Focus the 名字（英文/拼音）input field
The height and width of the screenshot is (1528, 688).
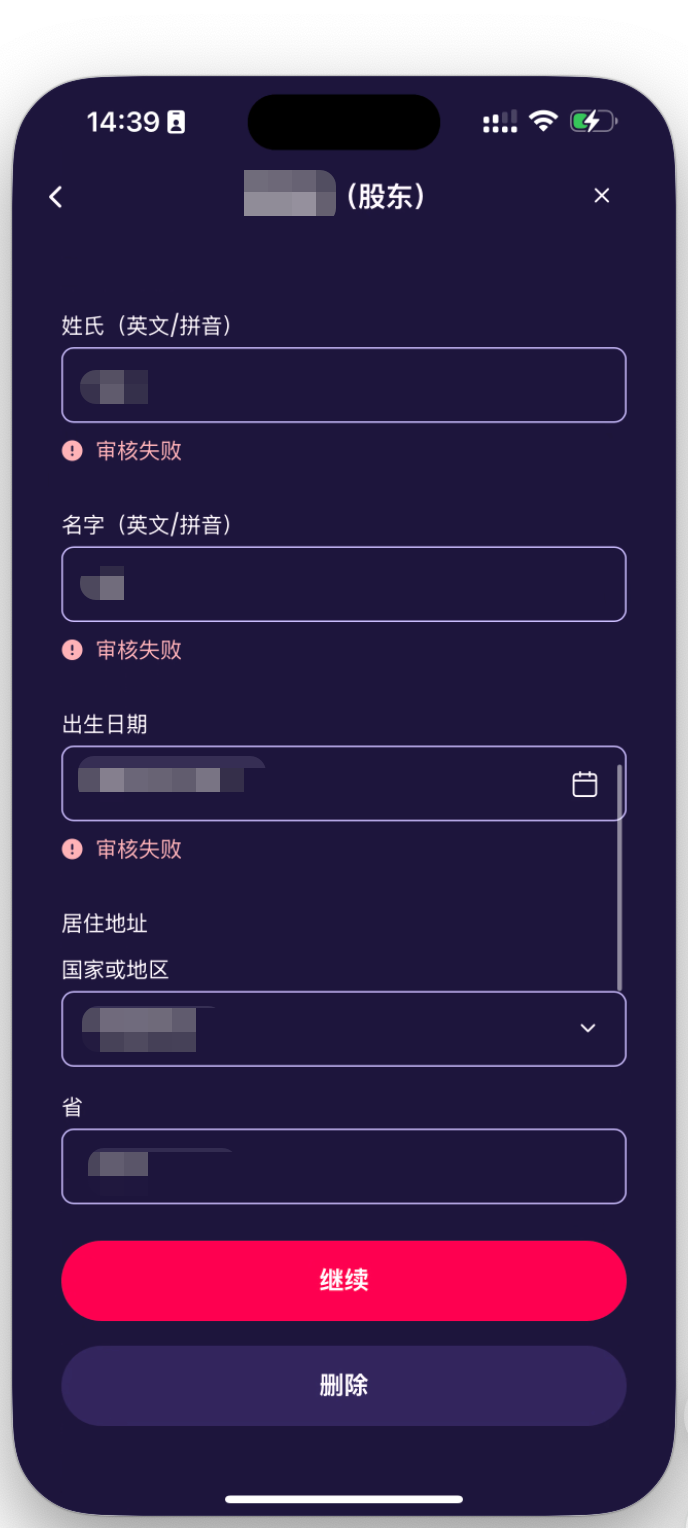click(x=343, y=584)
